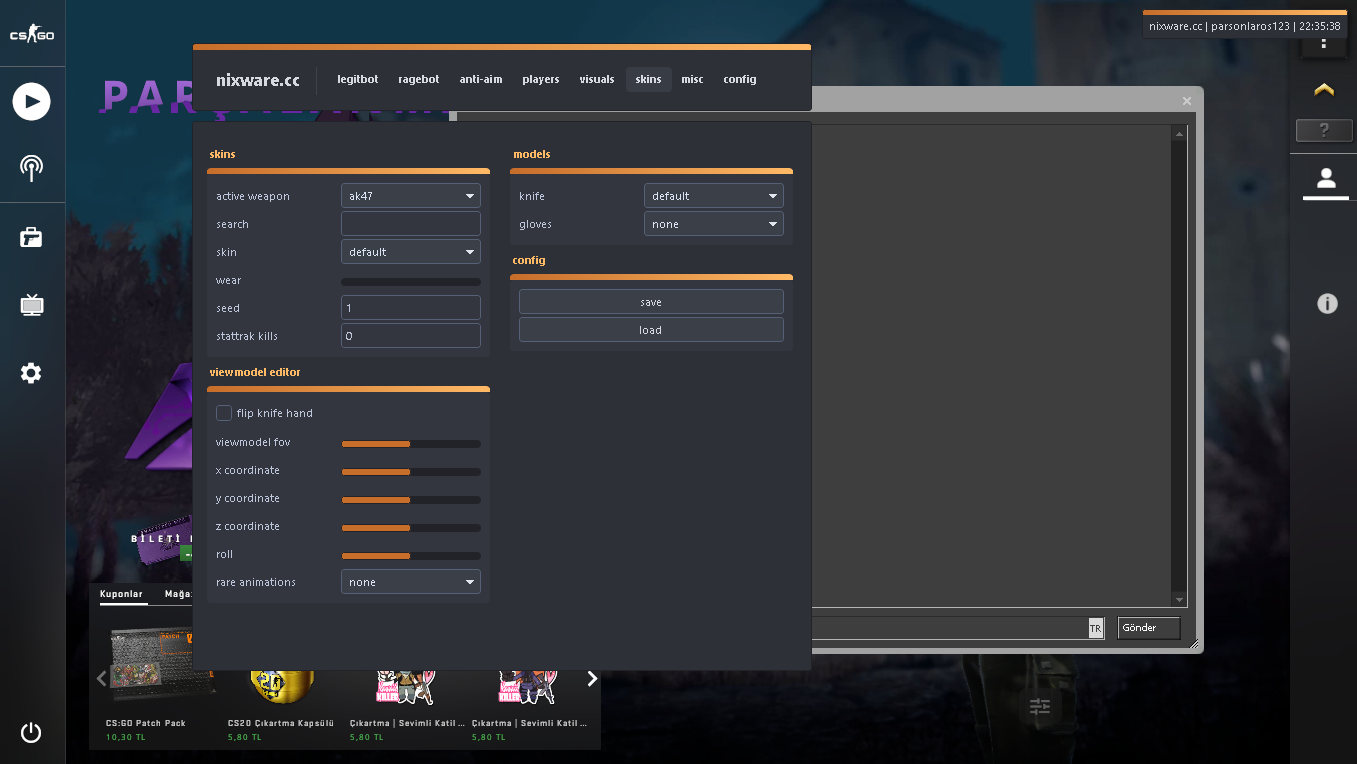Click the console scrollbar up arrow
Viewport: 1357px width, 764px height.
pyautogui.click(x=1180, y=133)
